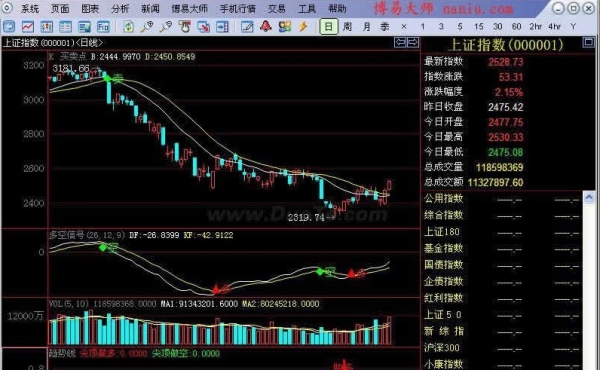Open the 新闻 menu

point(150,8)
